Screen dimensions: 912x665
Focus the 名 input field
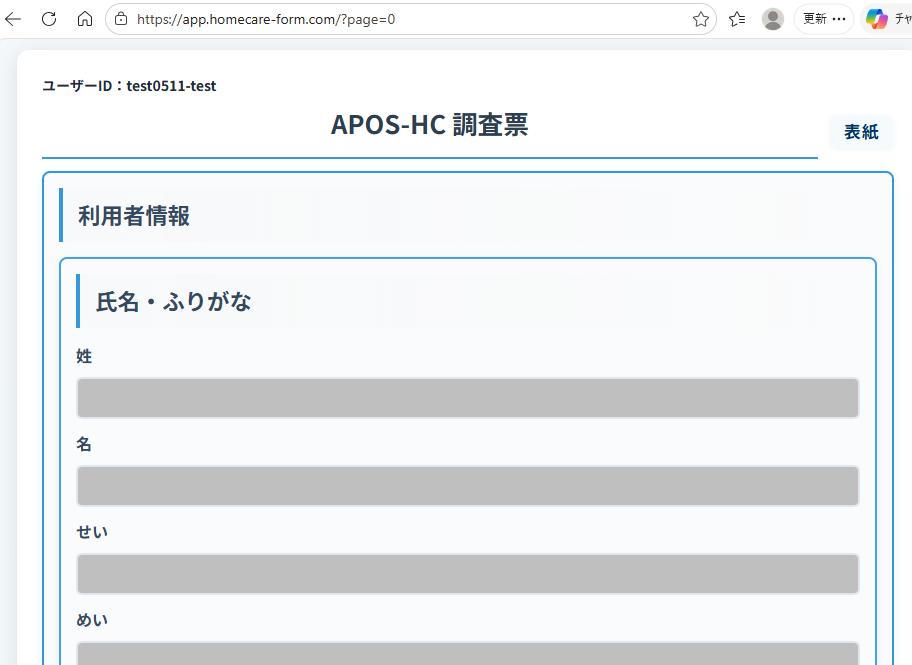pos(468,486)
